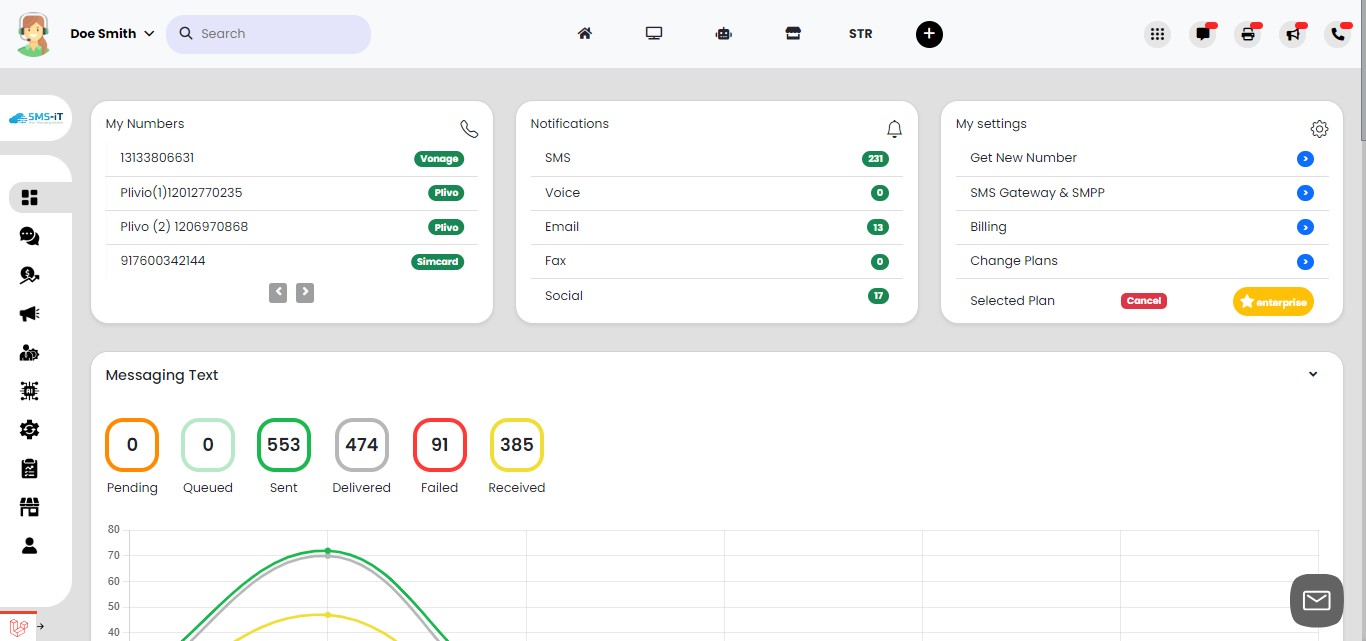Viewport: 1366px width, 641px height.
Task: Open the clipboard reports icon in sidebar
Action: (x=29, y=468)
